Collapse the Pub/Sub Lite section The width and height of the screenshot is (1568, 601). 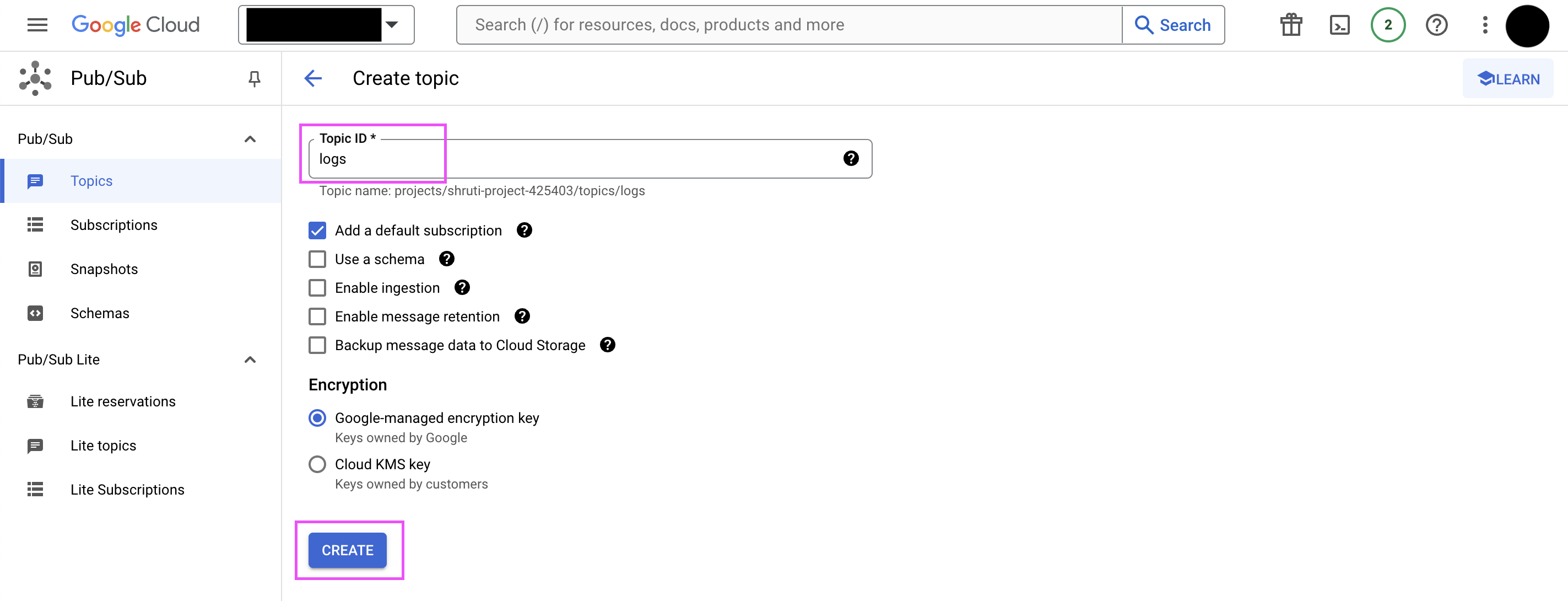click(250, 360)
